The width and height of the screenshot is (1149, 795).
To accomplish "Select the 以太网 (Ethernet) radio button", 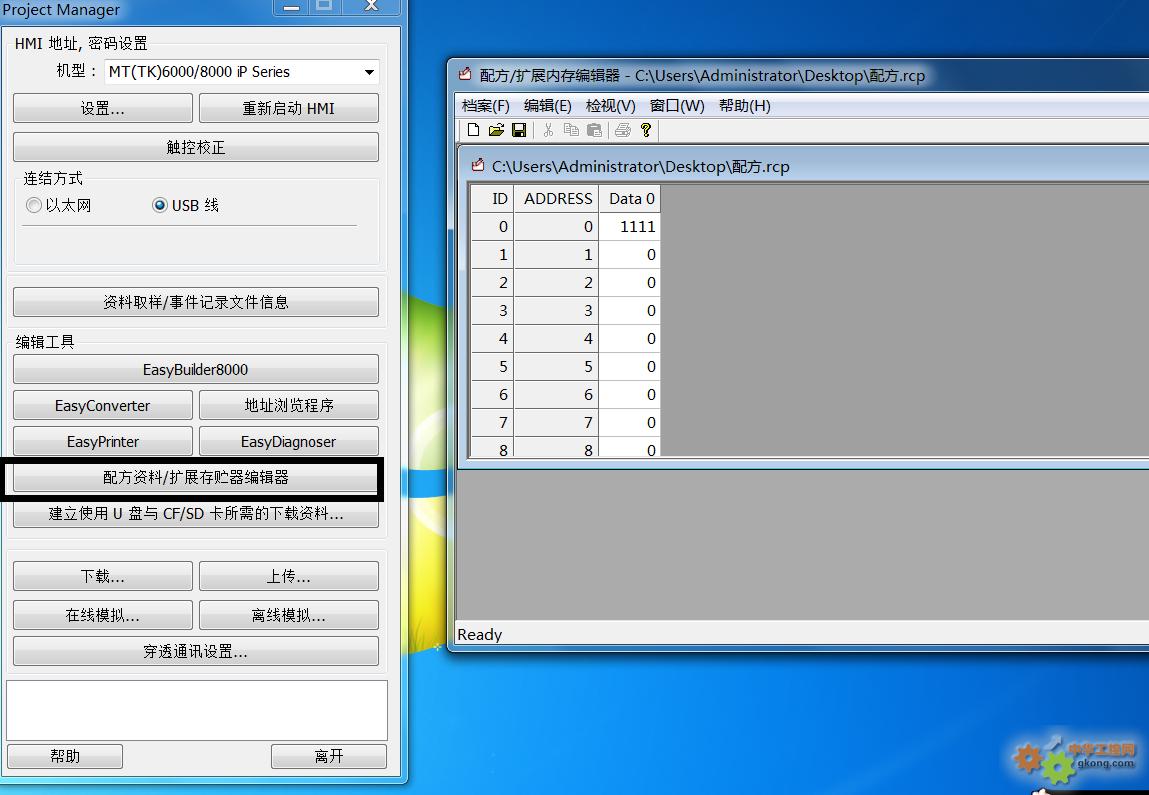I will [35, 205].
